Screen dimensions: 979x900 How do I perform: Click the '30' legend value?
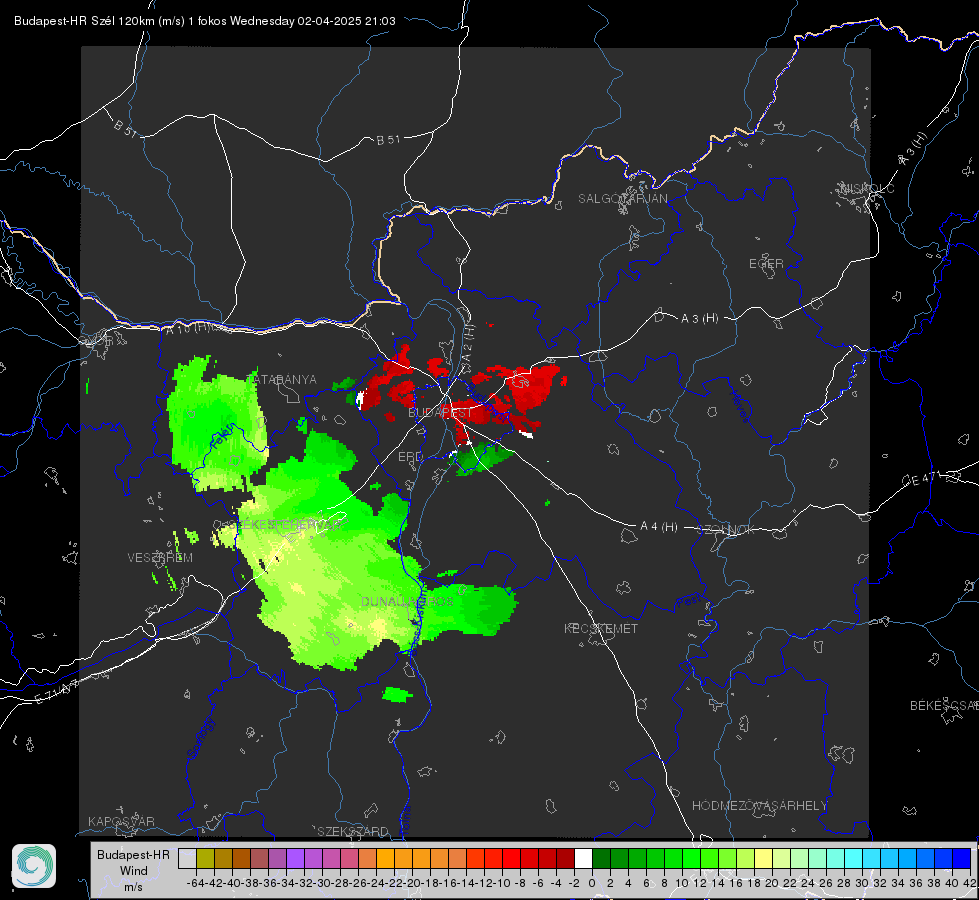point(862,883)
